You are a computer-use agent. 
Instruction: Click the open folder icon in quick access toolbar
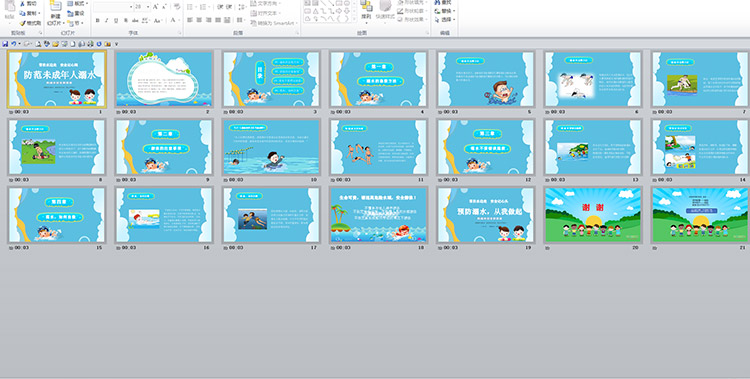tap(55, 44)
